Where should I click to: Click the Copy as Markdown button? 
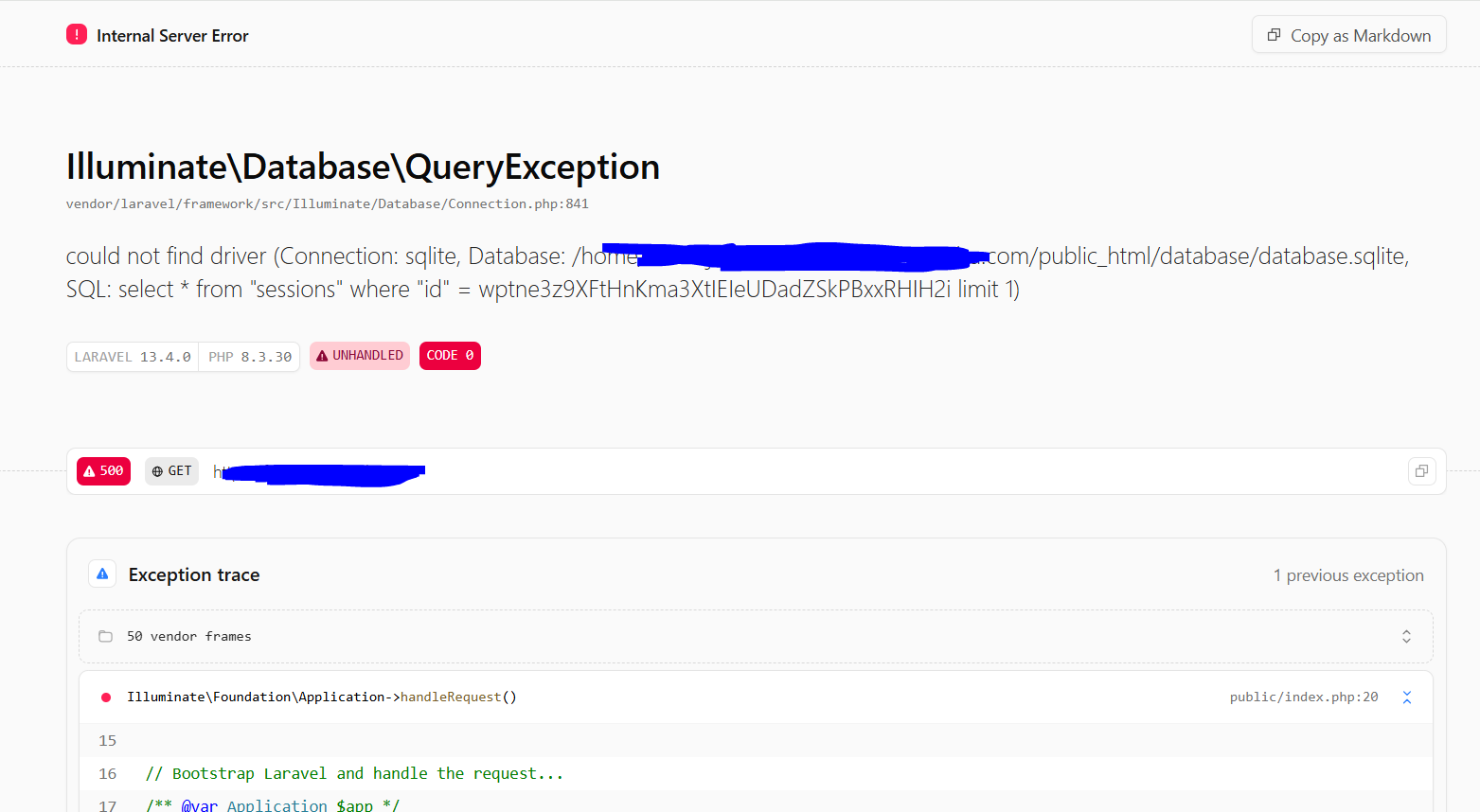tap(1348, 35)
